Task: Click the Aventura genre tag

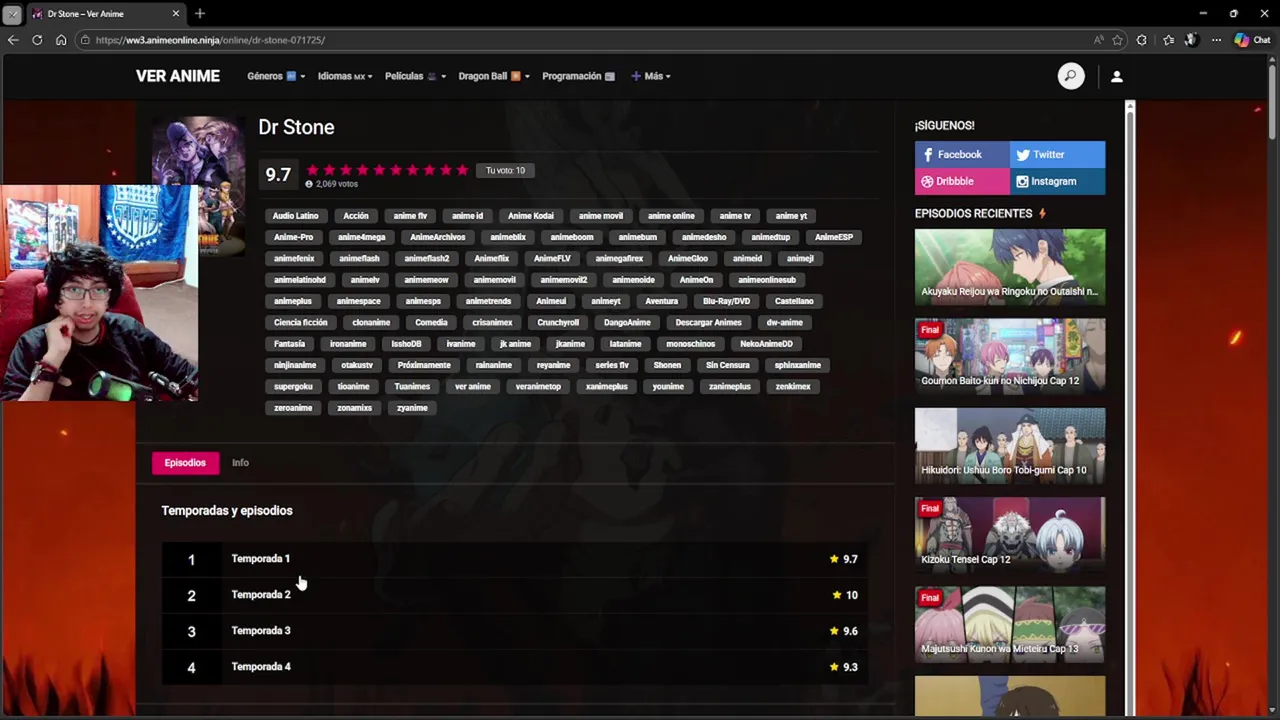Action: [x=661, y=301]
